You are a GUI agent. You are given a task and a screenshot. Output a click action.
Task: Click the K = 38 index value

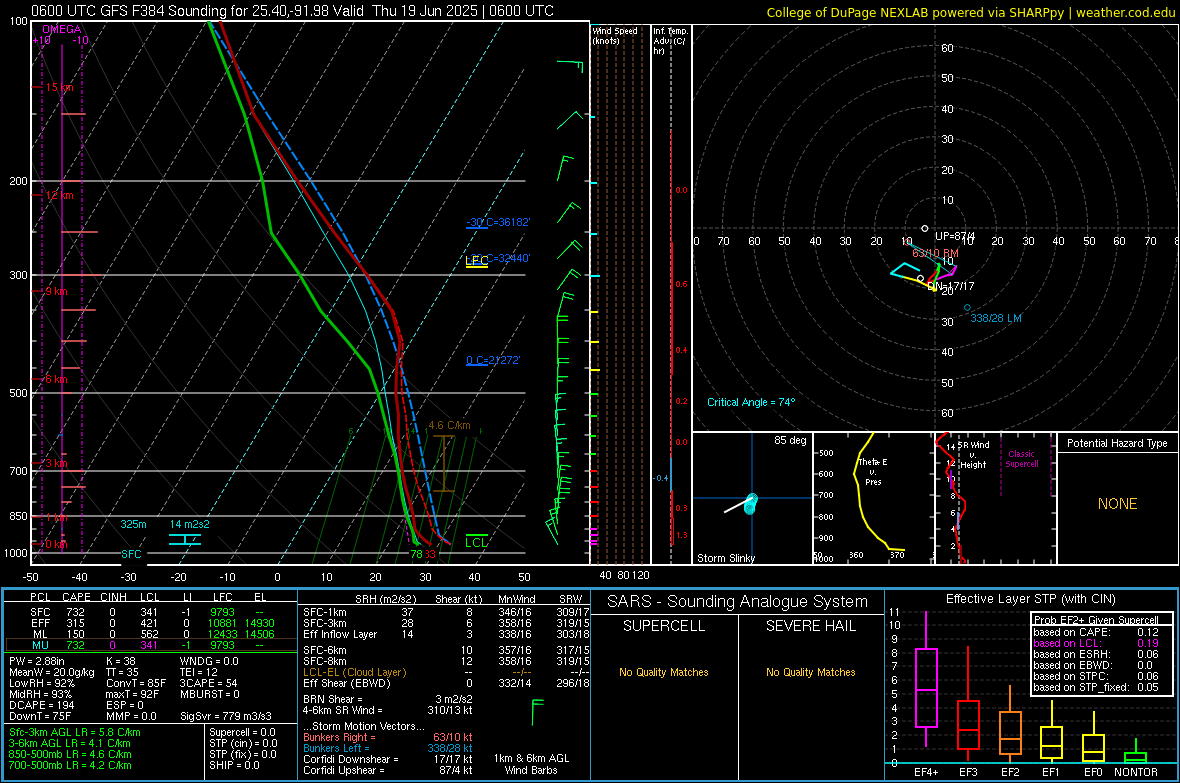120,661
